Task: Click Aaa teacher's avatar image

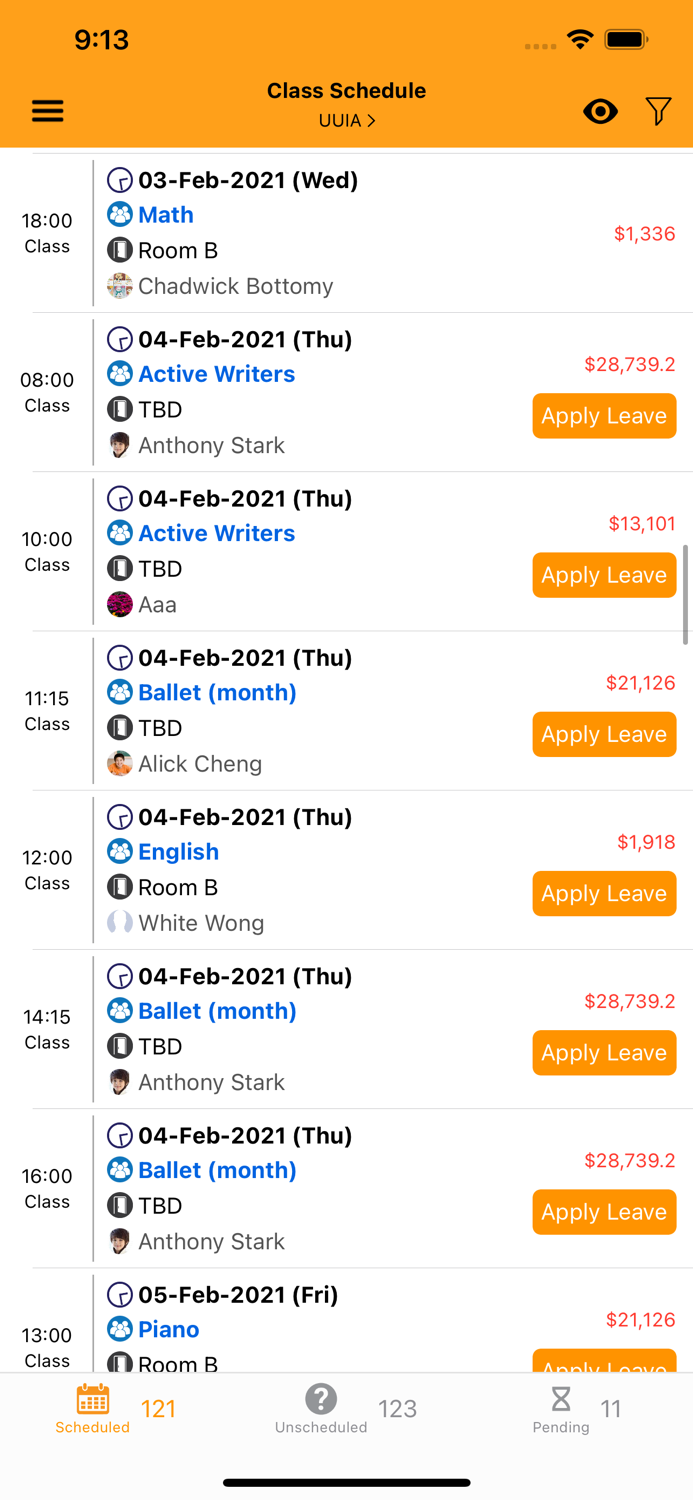Action: (x=120, y=604)
